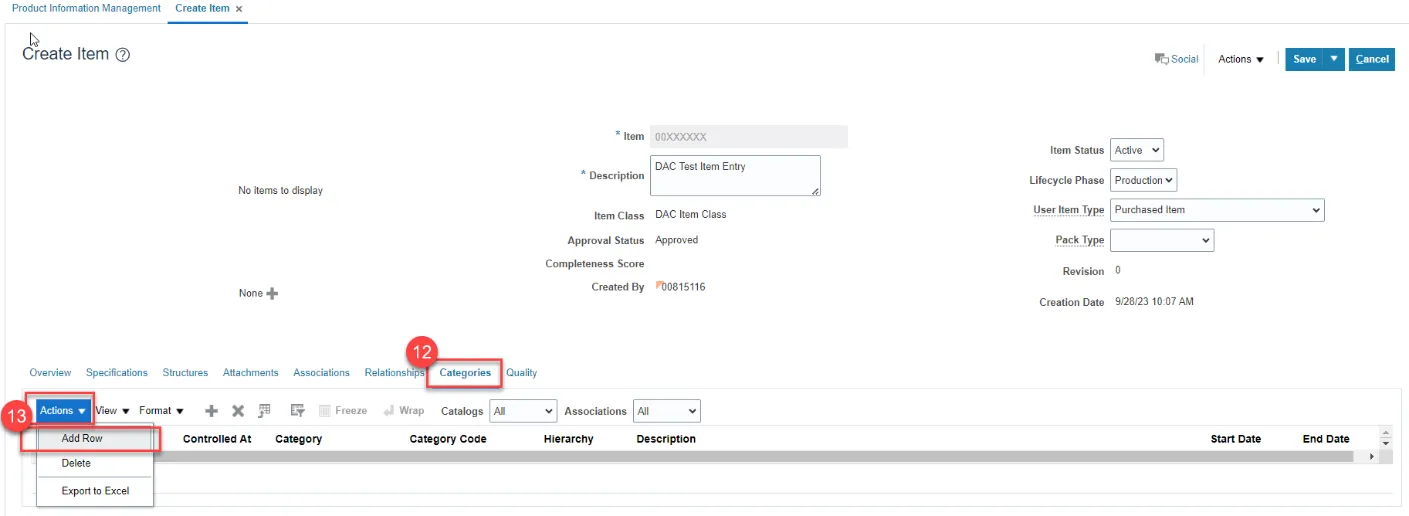Click the Controlled At column header
Viewport: 1409px width, 516px height.
[x=217, y=439]
